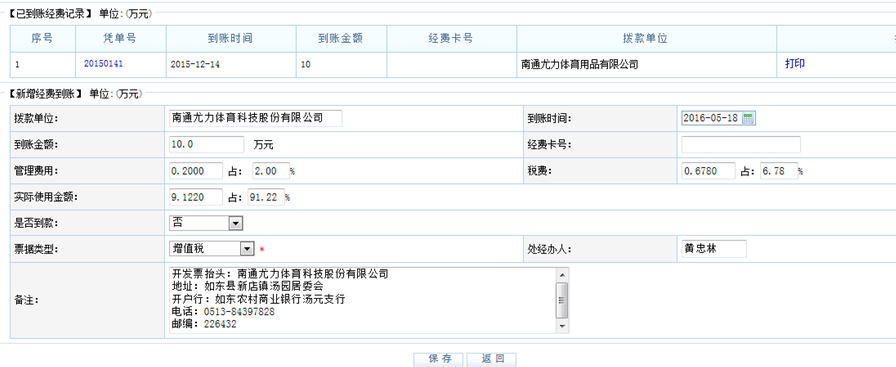Click the 税费 amount field 0.6780
Image resolution: width=896 pixels, height=367 pixels.
click(708, 171)
